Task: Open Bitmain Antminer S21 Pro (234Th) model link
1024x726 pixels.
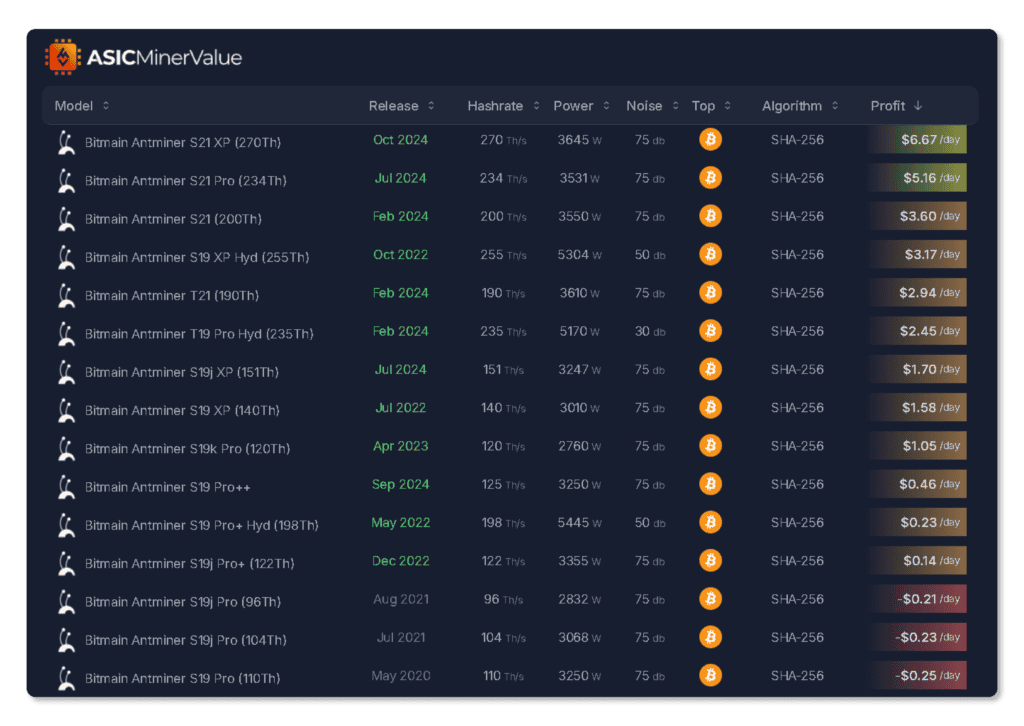Action: [185, 181]
